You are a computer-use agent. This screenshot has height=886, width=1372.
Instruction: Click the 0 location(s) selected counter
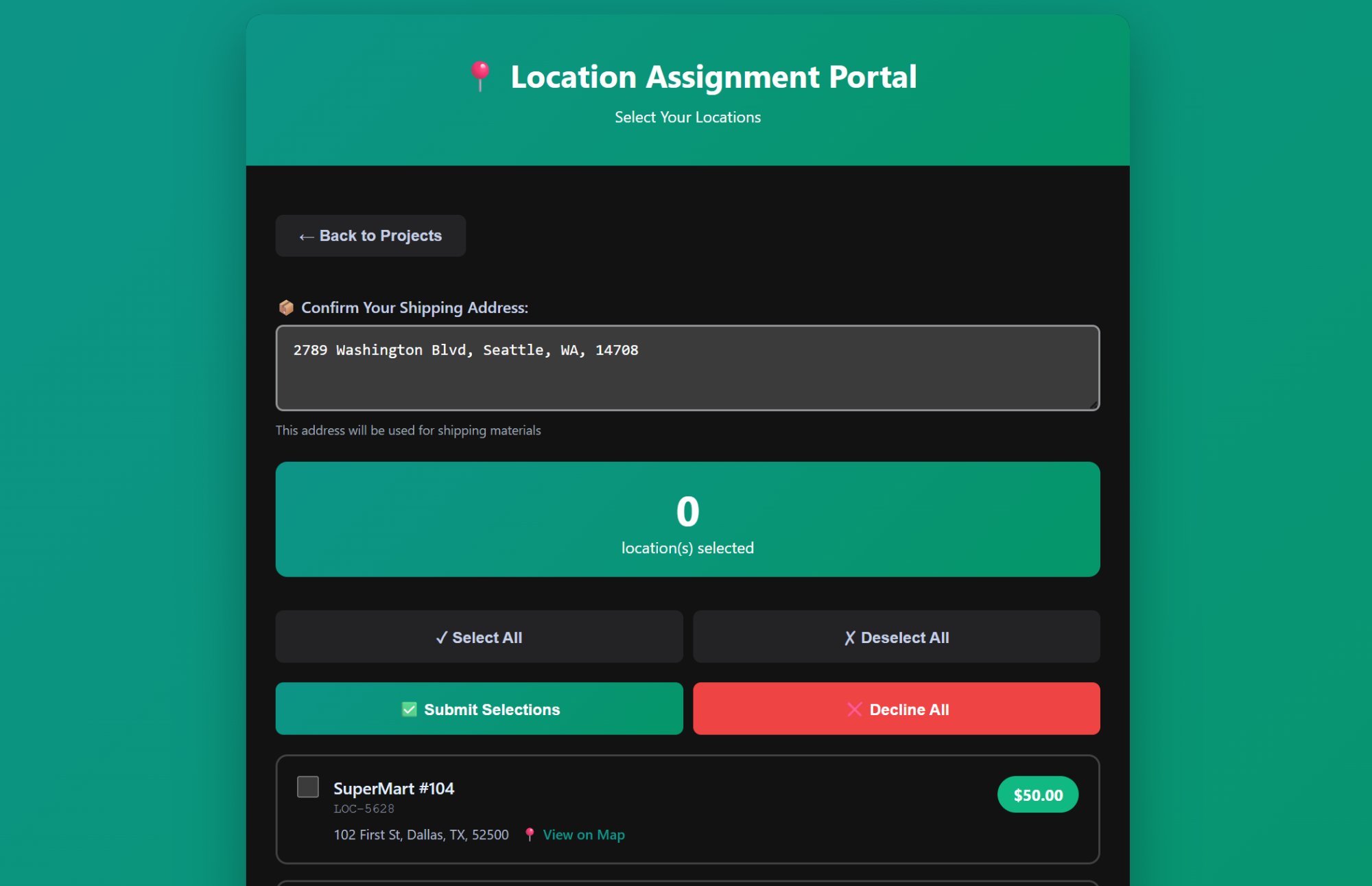(687, 520)
